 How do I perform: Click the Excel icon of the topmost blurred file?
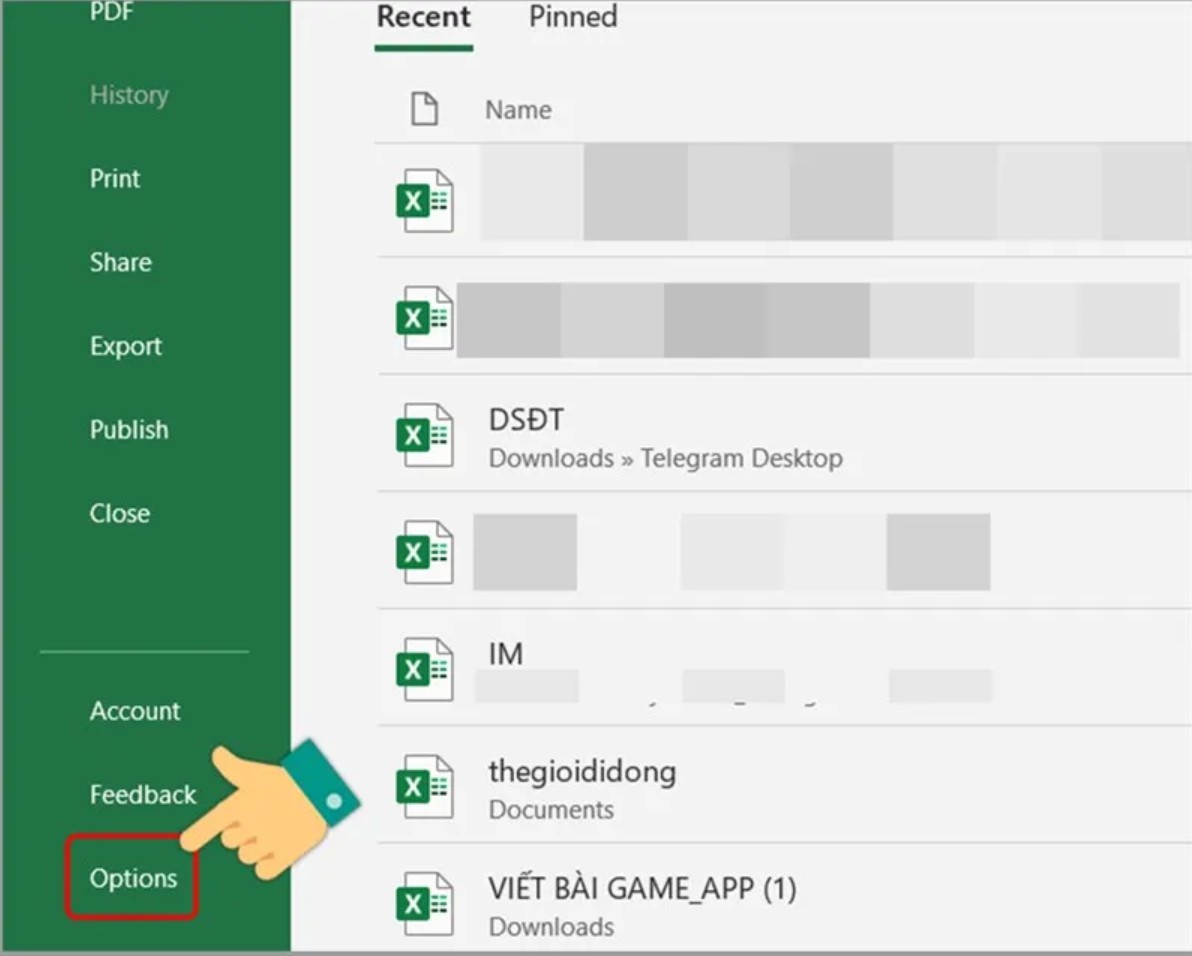[424, 200]
